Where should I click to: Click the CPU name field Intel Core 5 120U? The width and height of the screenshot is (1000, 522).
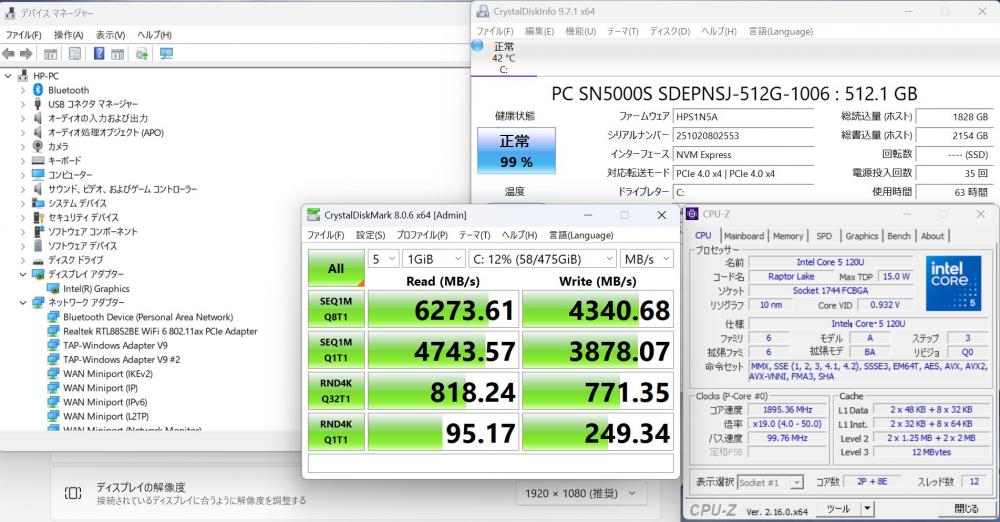(830, 262)
